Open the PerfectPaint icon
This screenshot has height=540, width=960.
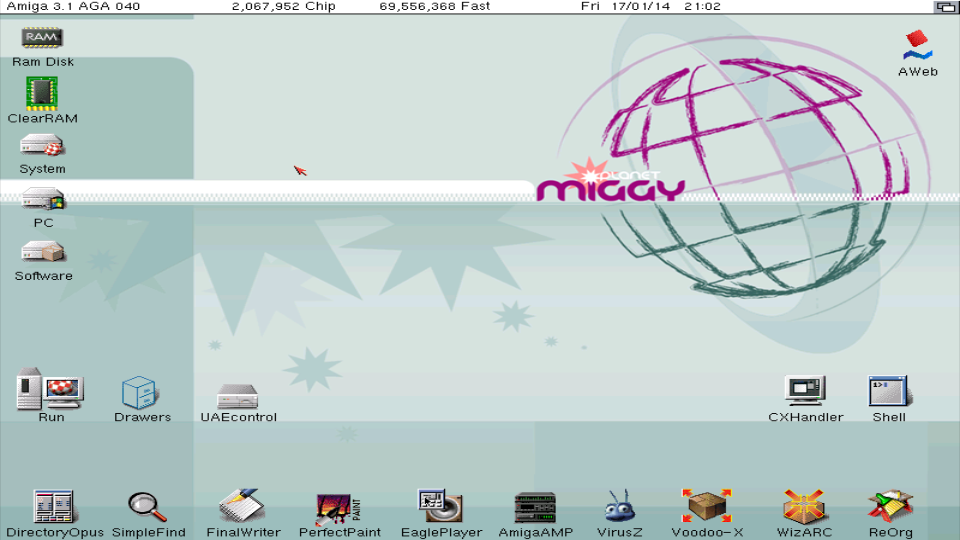tap(339, 508)
